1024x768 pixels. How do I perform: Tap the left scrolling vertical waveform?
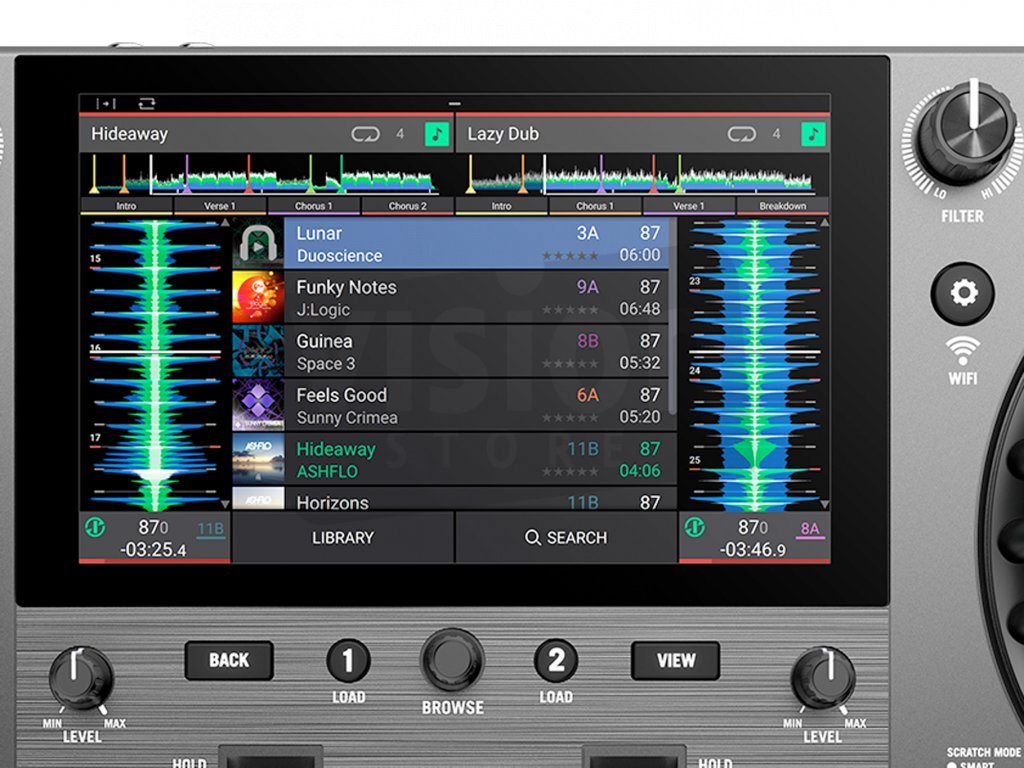point(155,364)
